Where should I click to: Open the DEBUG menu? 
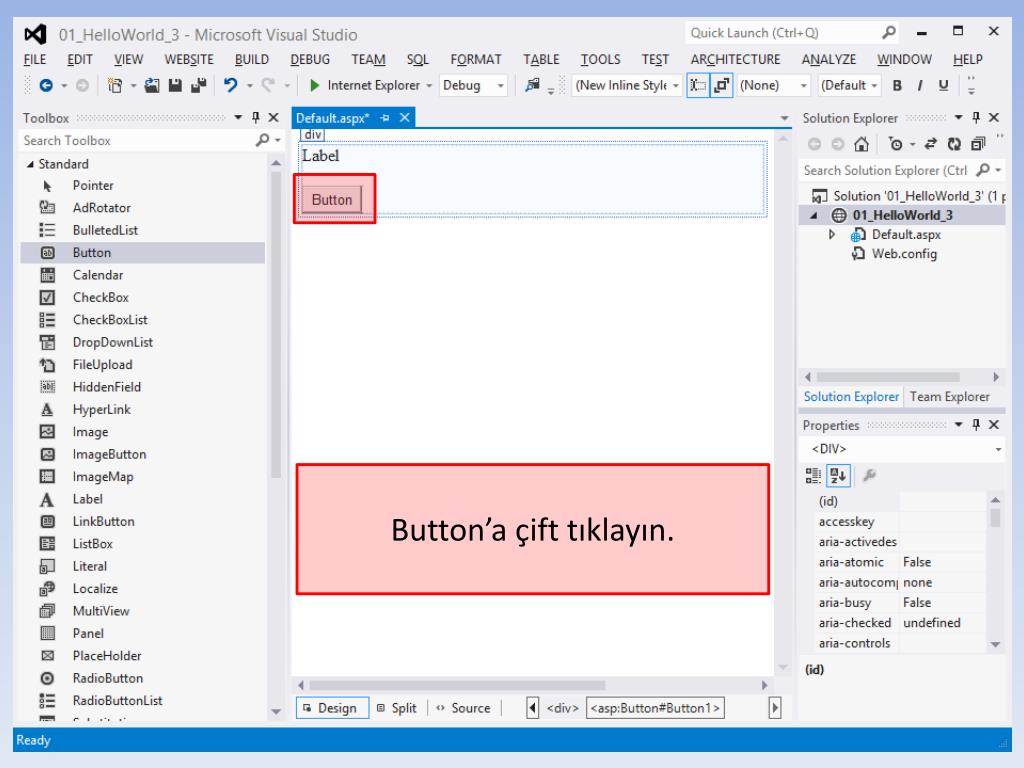[310, 59]
